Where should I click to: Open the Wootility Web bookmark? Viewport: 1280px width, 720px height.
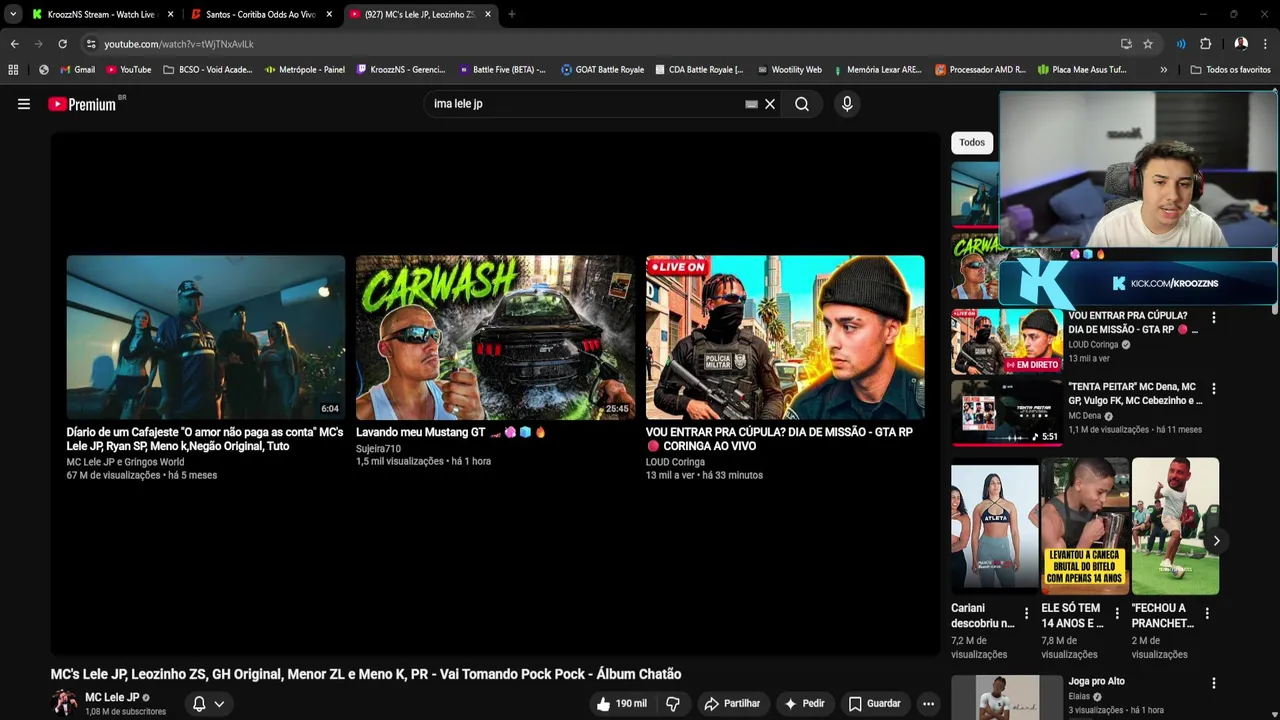[789, 70]
